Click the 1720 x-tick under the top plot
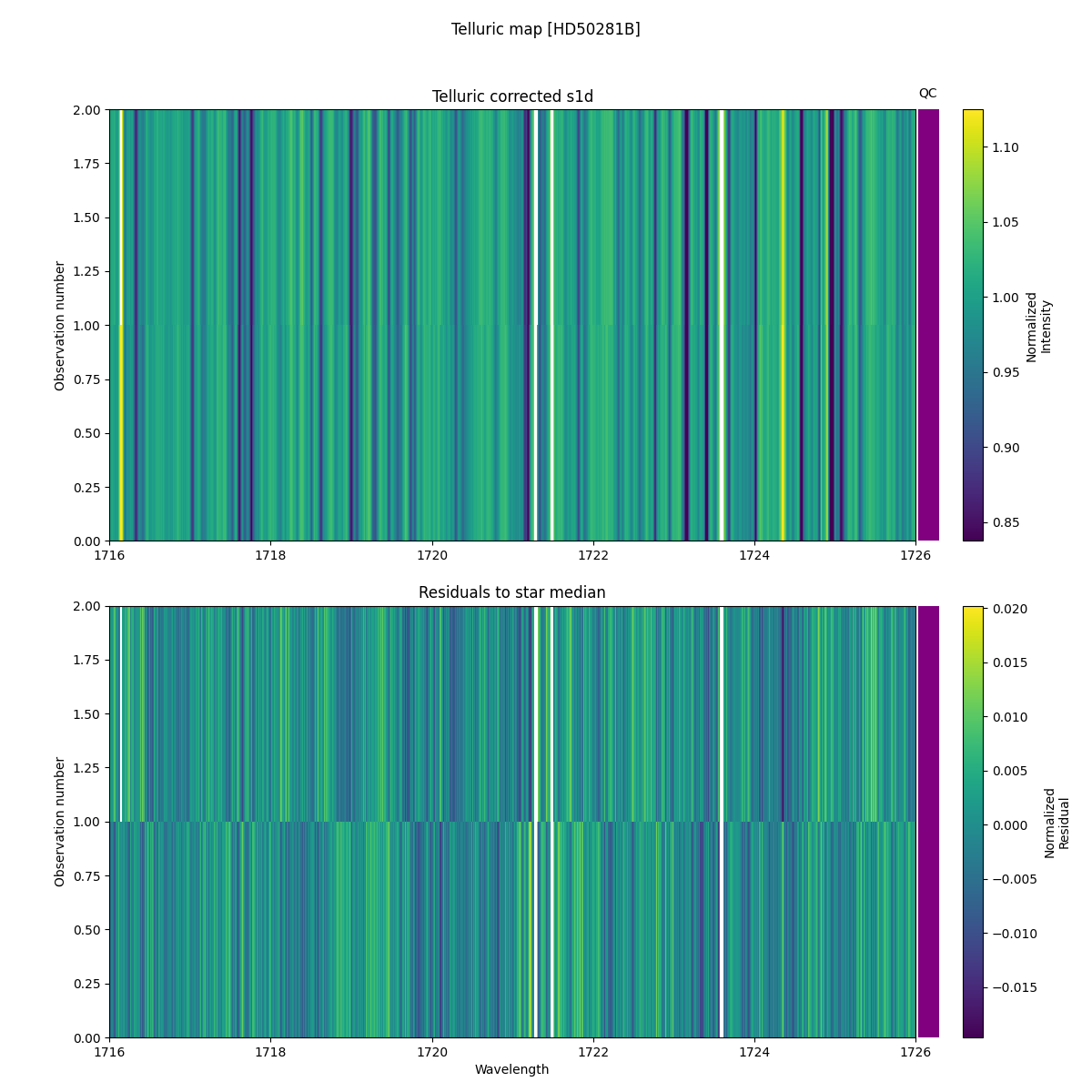Image resolution: width=1092 pixels, height=1092 pixels. (x=431, y=555)
